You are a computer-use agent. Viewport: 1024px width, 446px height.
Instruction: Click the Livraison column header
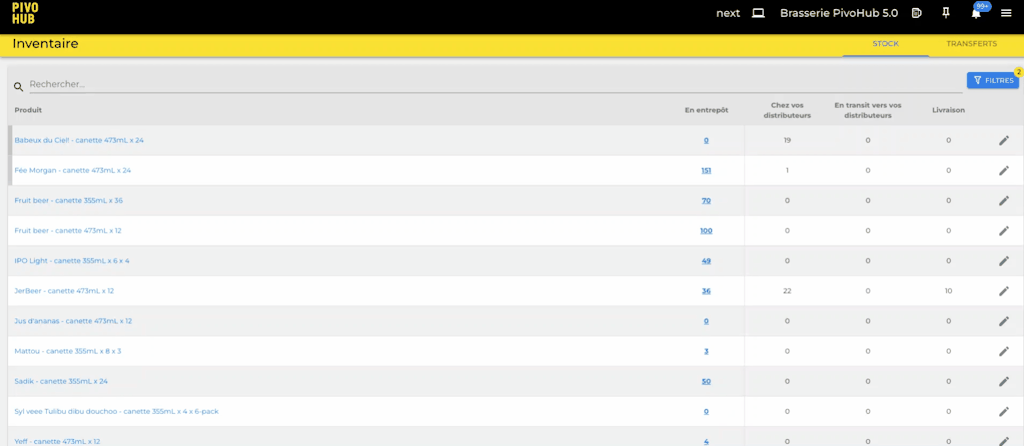(948, 110)
